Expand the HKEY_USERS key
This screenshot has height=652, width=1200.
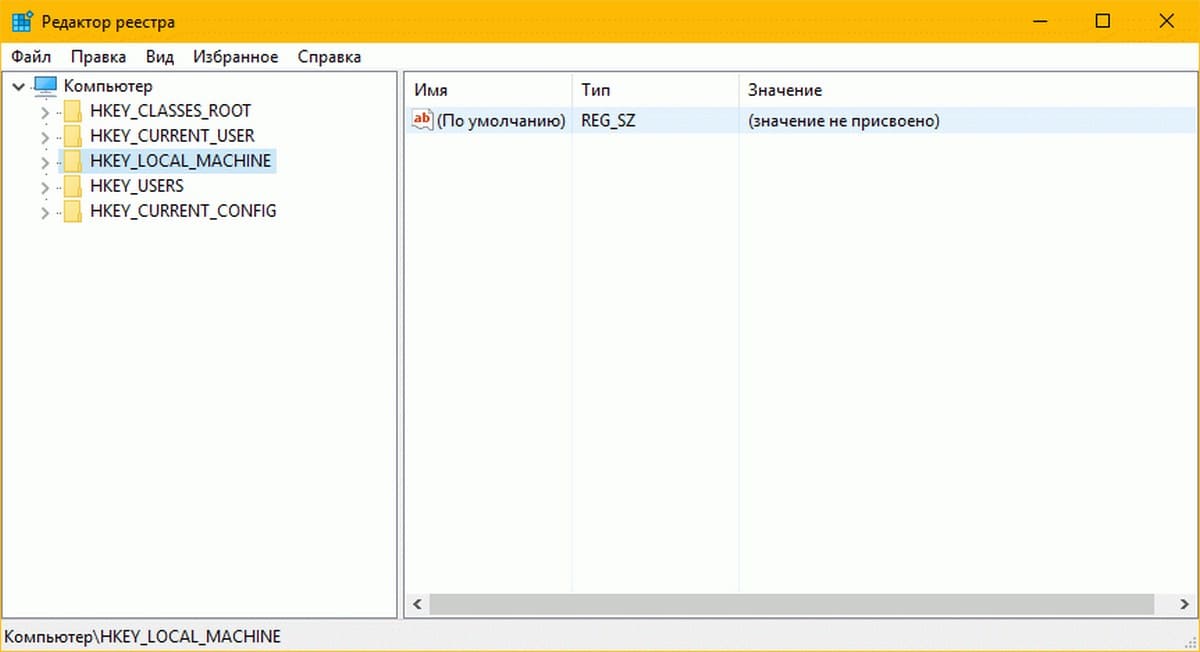tap(44, 186)
